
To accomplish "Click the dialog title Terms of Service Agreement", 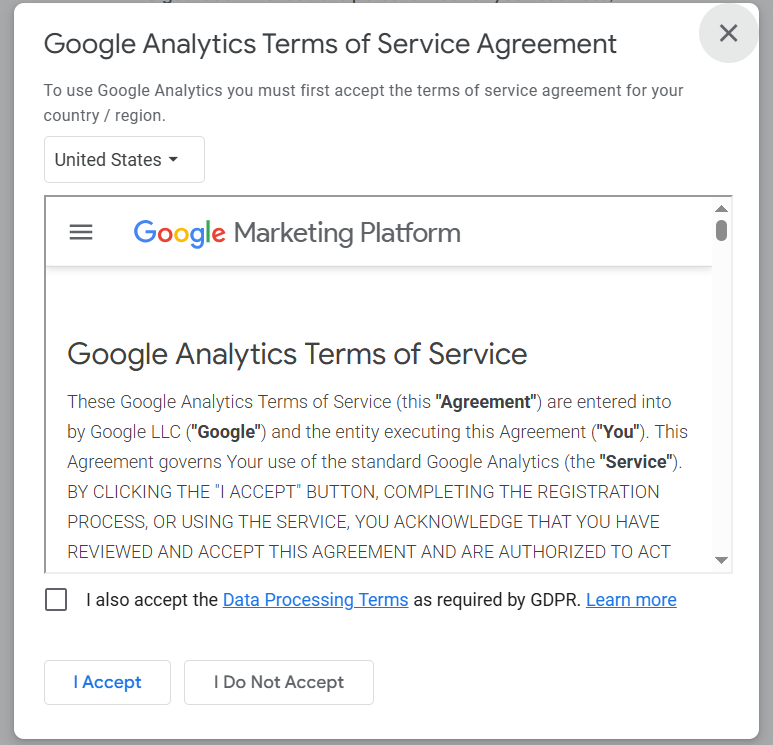I will (x=330, y=44).
